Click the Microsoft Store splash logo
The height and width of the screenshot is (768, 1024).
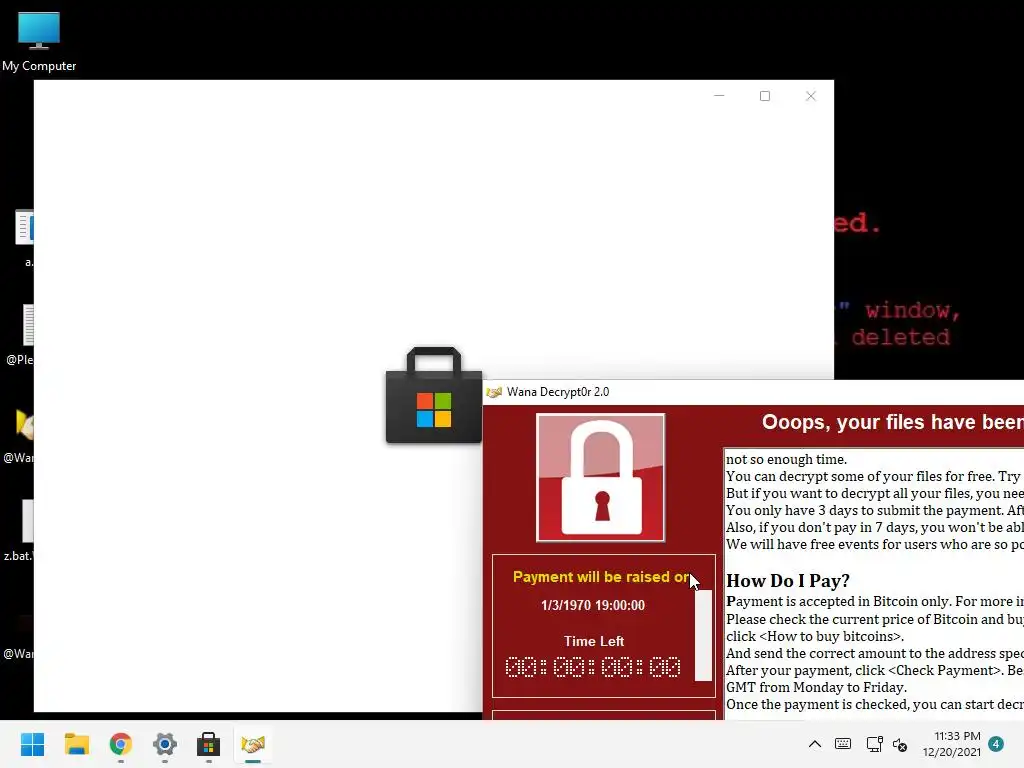pyautogui.click(x=434, y=396)
